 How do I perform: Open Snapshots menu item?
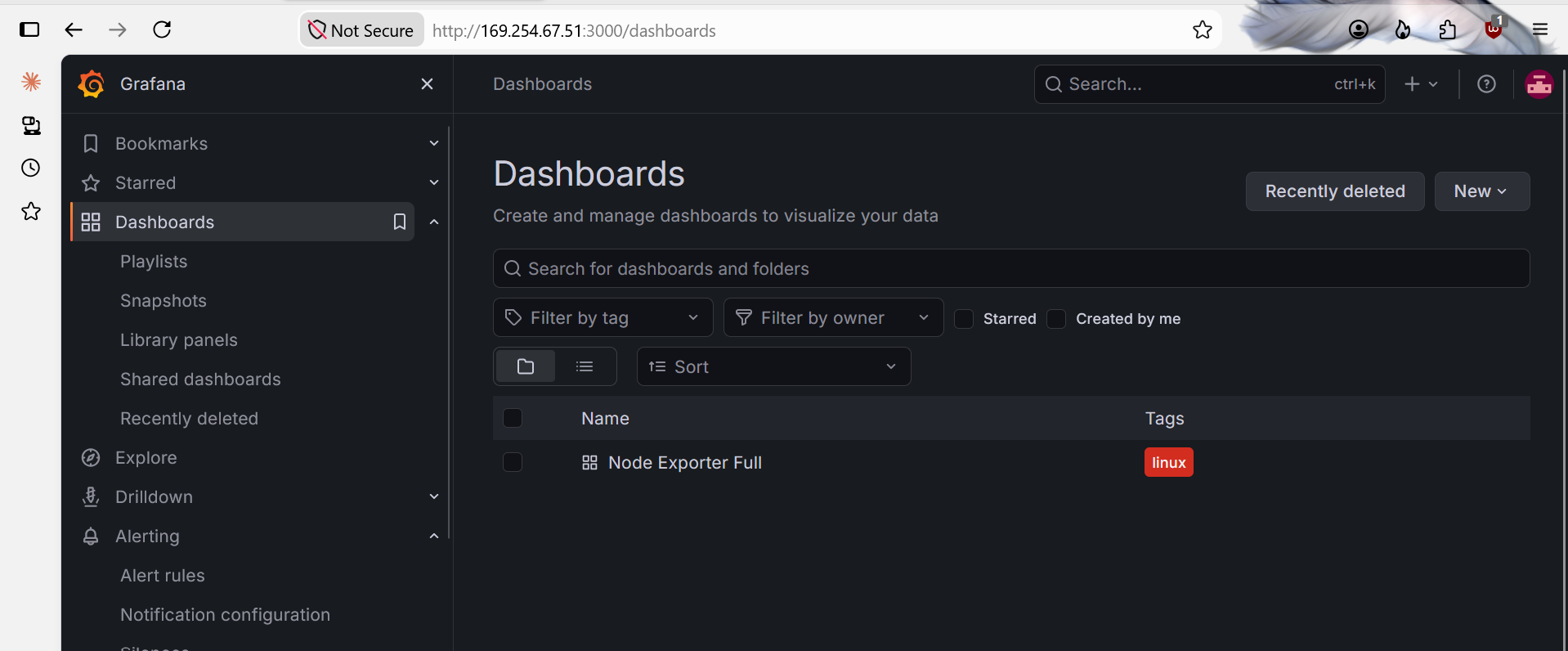point(164,300)
